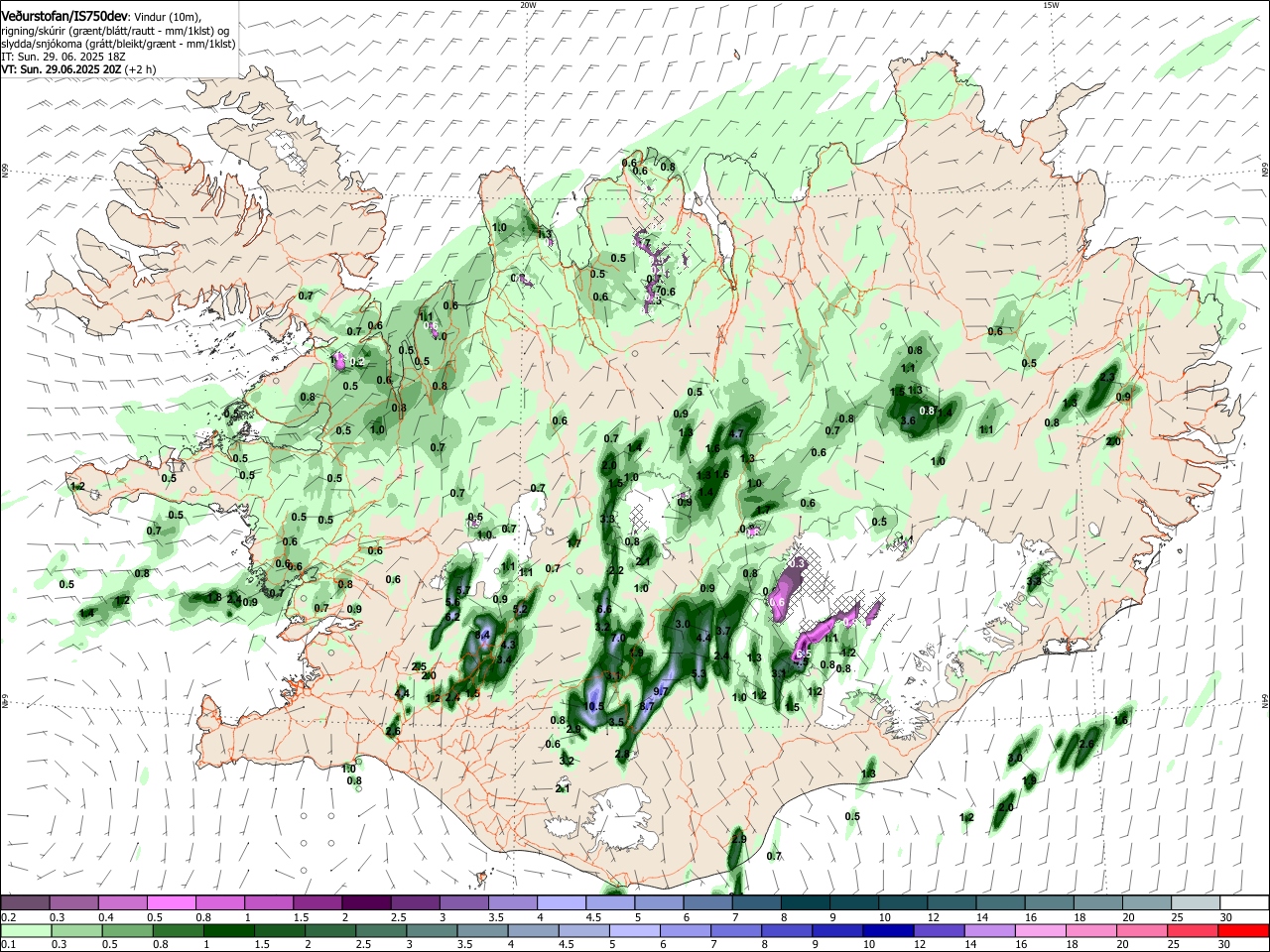Click the 20W longitude label
Image resolution: width=1270 pixels, height=952 pixels.
528,5
